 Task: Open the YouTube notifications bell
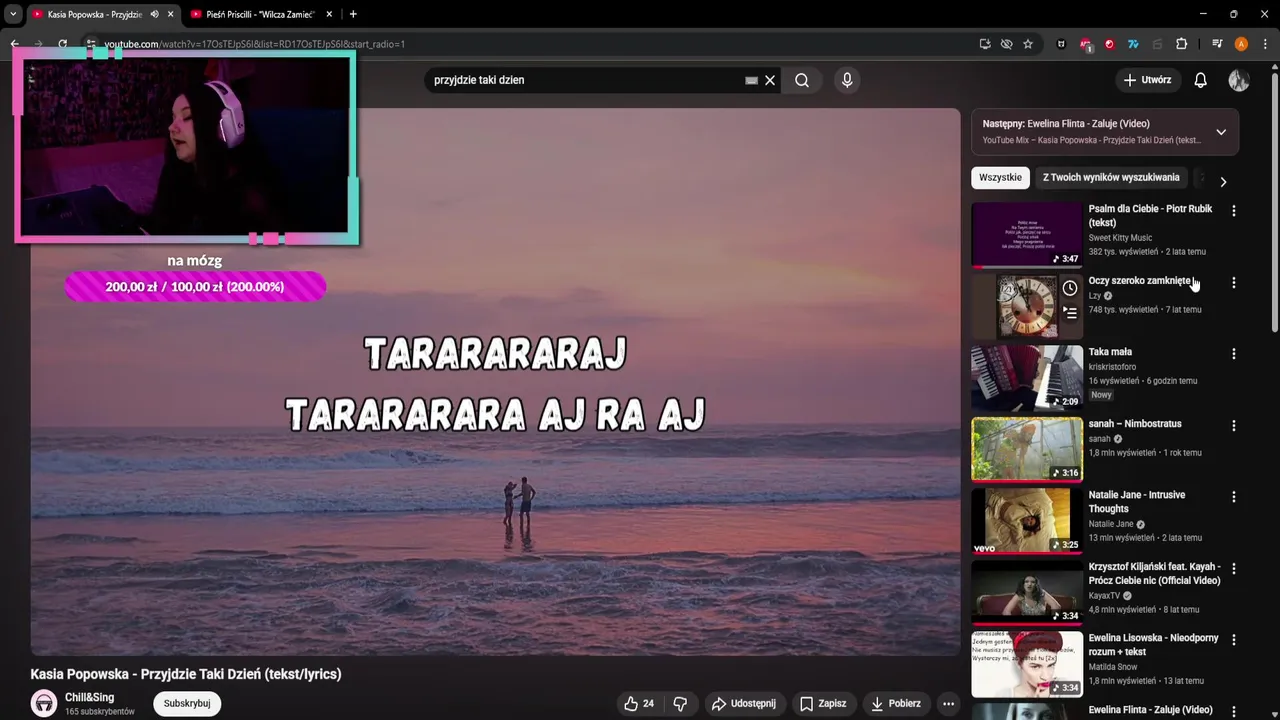pyautogui.click(x=1200, y=80)
